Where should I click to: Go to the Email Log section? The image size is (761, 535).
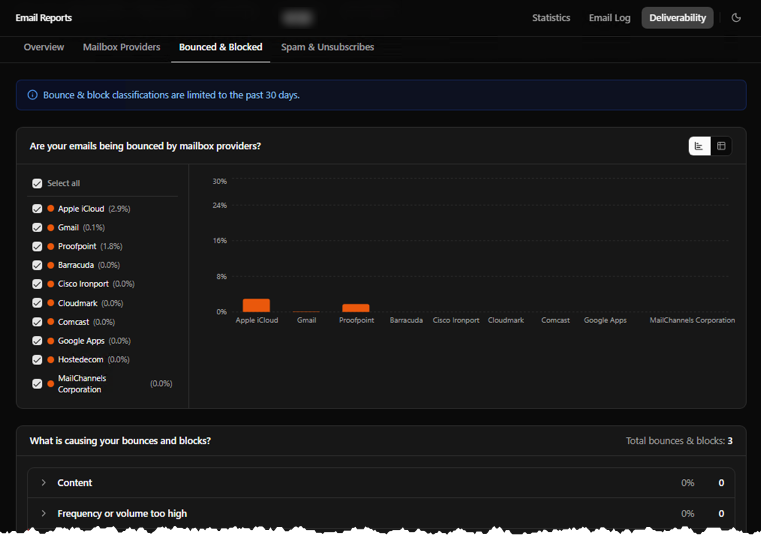click(x=610, y=18)
